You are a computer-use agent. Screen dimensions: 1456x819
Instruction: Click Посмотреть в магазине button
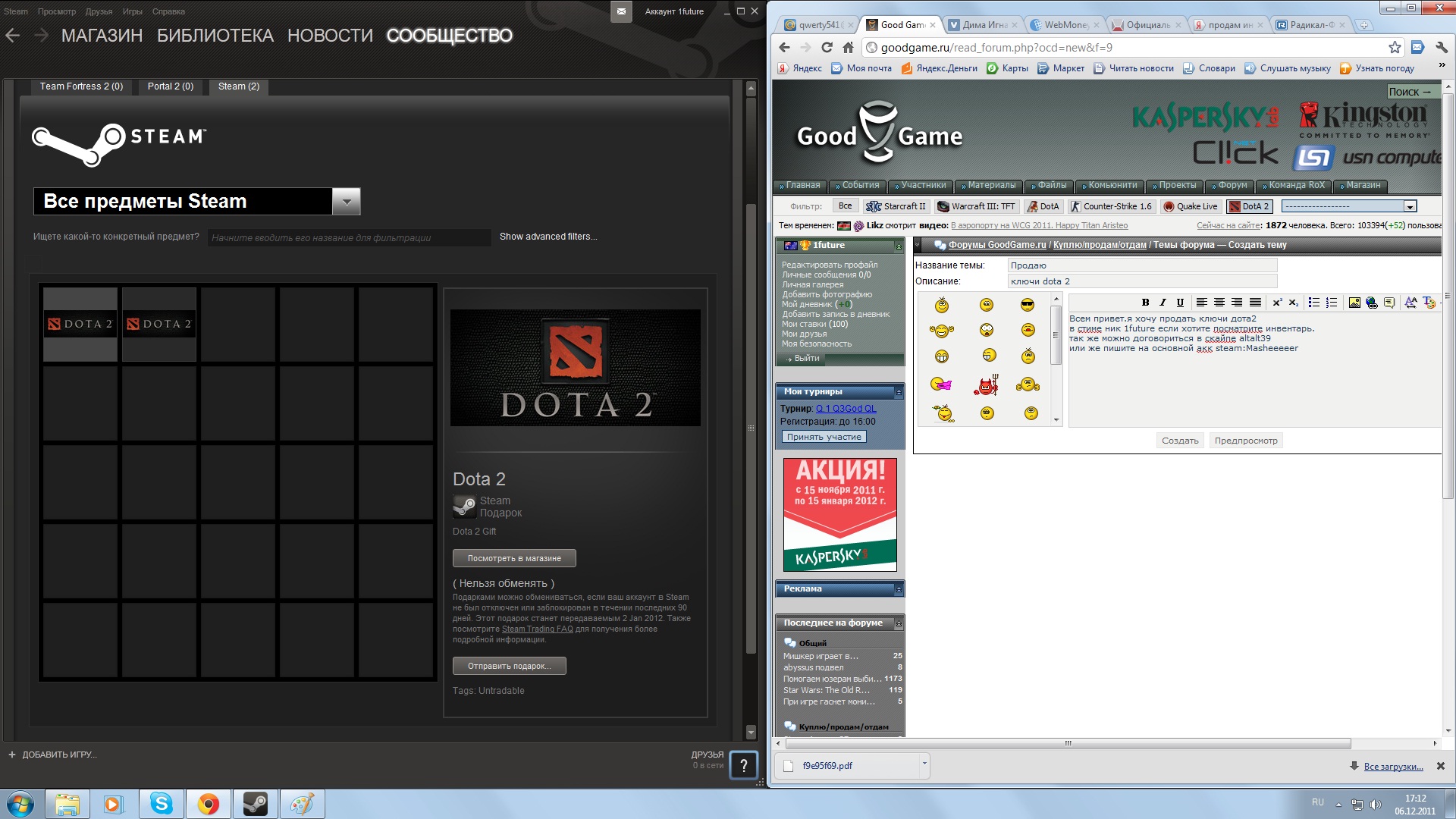[514, 558]
